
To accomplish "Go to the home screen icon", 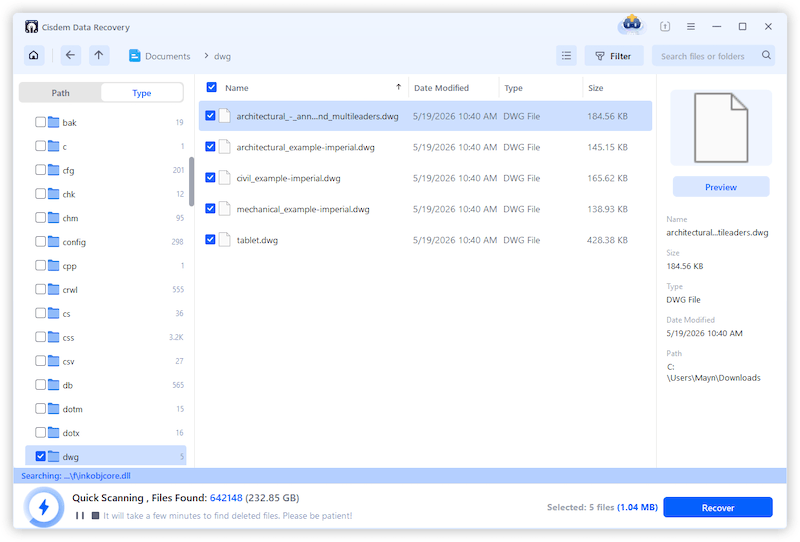I will [x=34, y=55].
